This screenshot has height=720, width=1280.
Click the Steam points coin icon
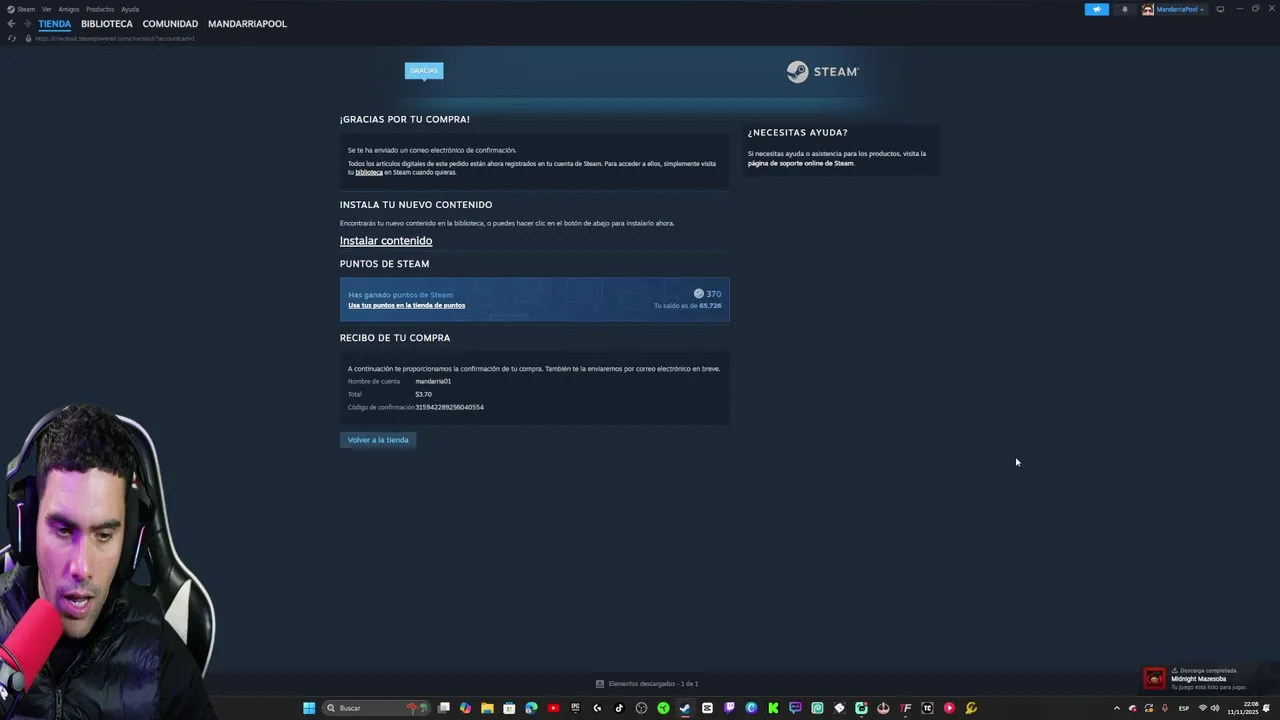(698, 294)
